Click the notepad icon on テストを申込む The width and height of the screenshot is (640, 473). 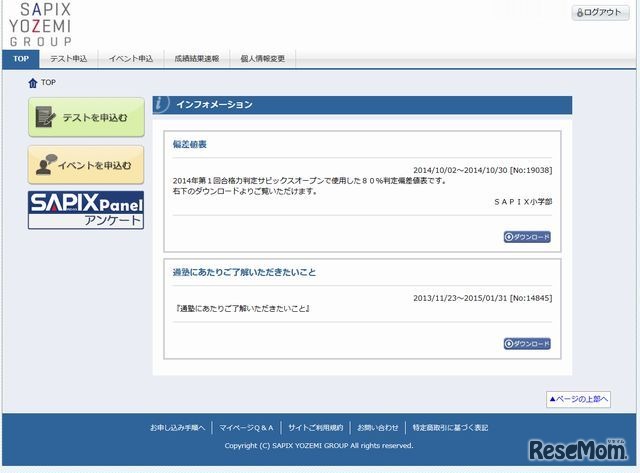[x=45, y=117]
